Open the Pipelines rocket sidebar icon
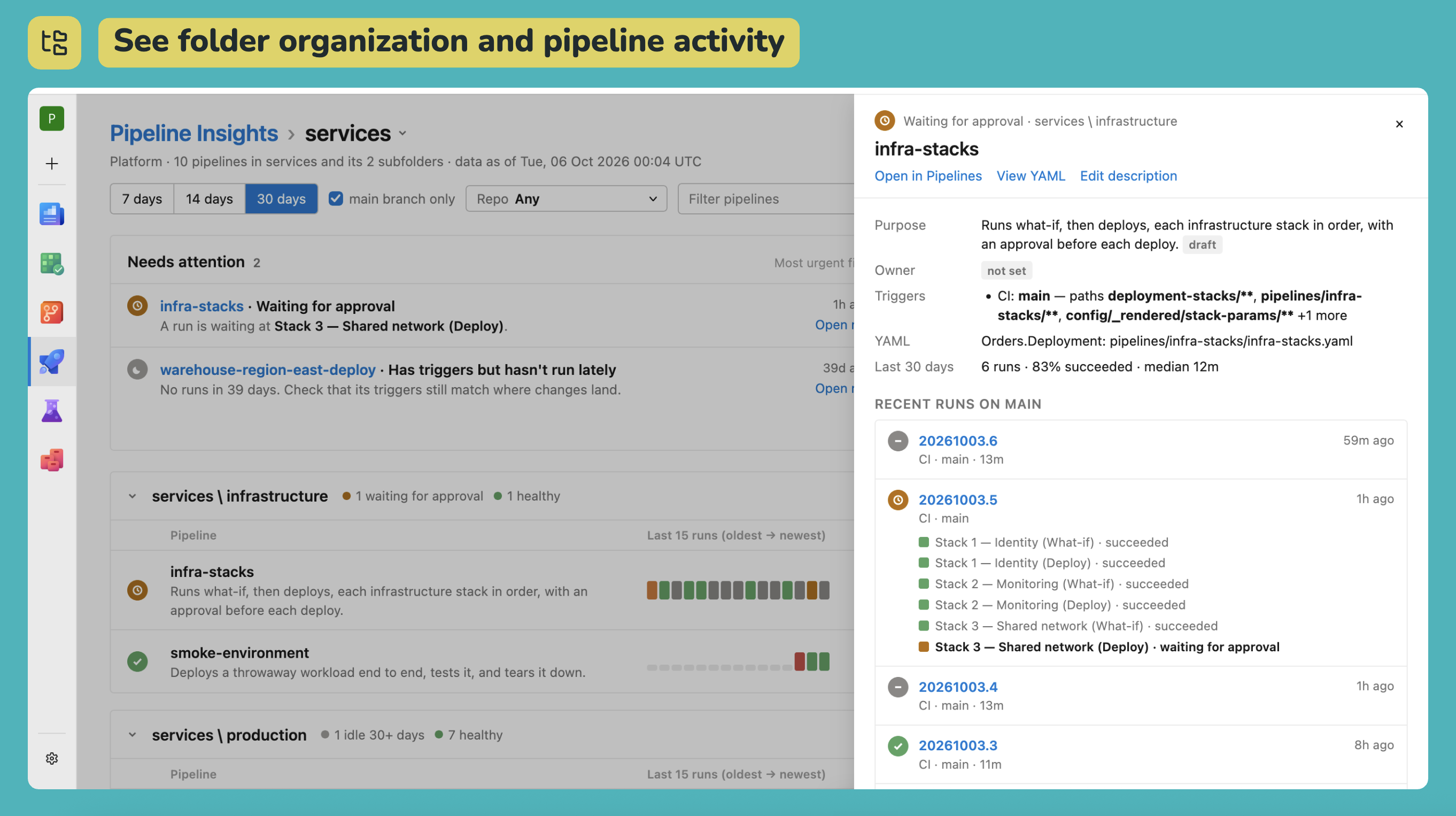 [x=51, y=361]
